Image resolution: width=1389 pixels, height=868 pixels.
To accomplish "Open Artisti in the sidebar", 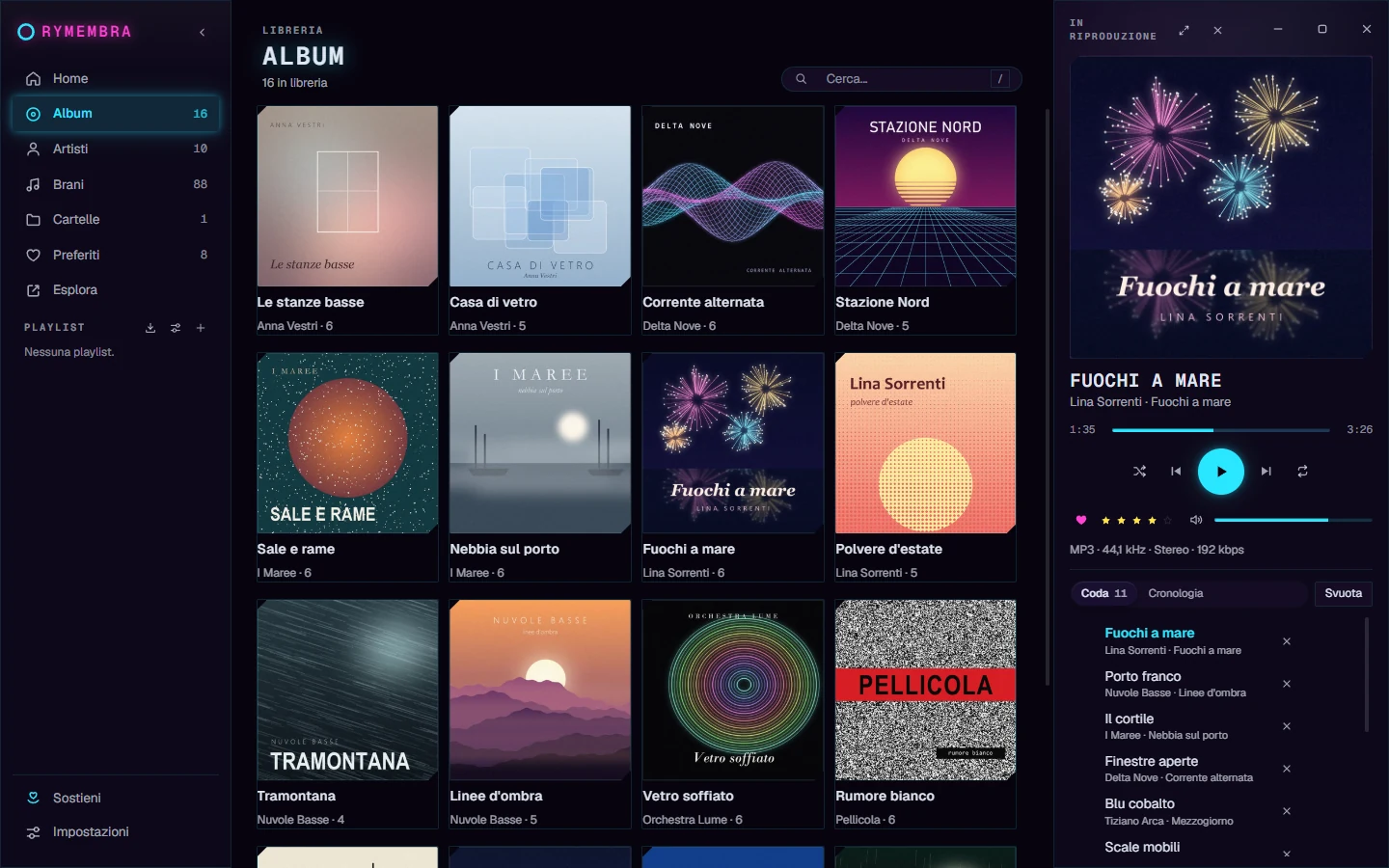I will click(116, 149).
